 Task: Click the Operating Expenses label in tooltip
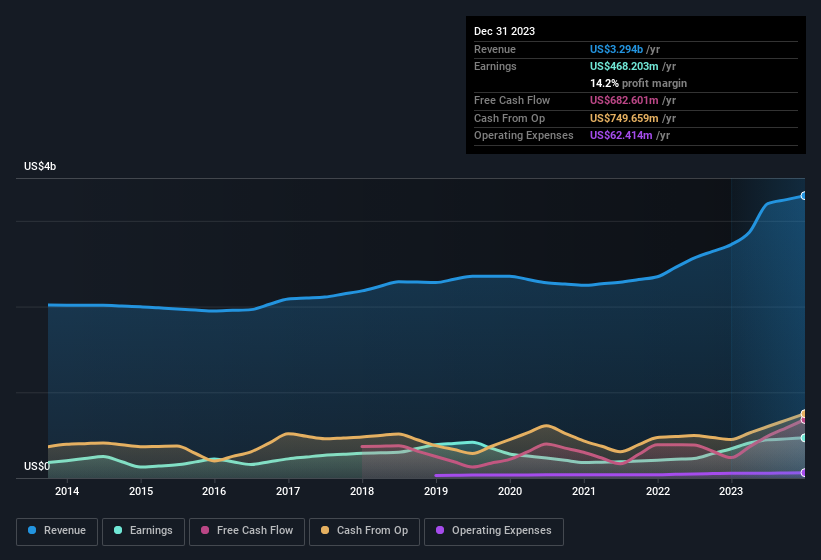(524, 136)
